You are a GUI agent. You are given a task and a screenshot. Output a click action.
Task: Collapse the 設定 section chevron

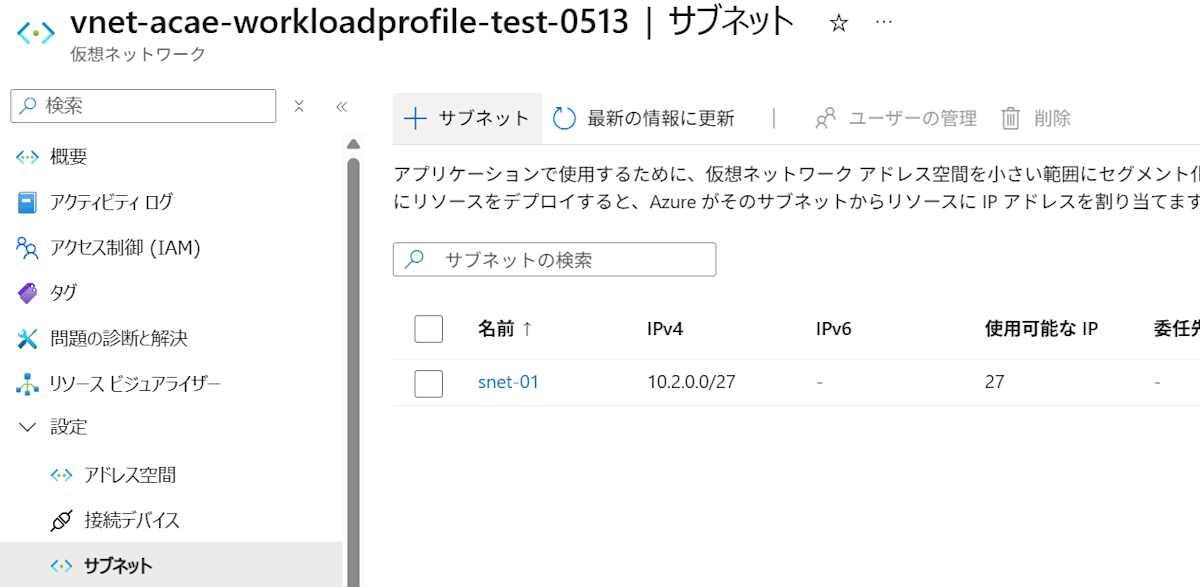tap(28, 427)
